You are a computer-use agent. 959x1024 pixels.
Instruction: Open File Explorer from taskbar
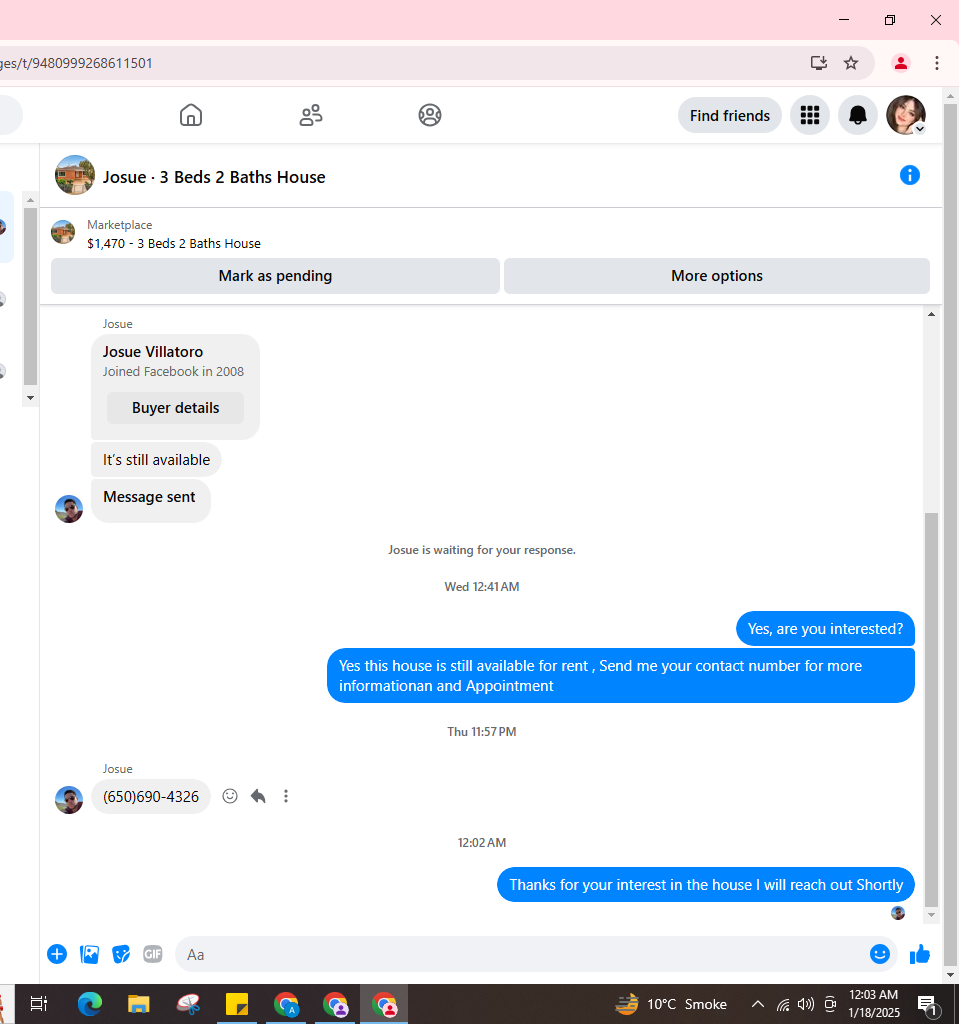138,1004
